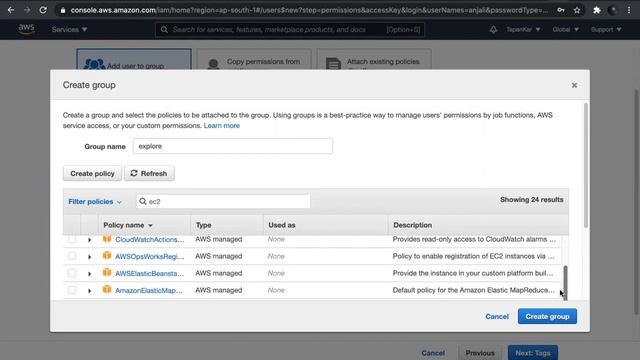Click the dialog vertical scrollbar
This screenshot has width=640, height=360.
pyautogui.click(x=586, y=165)
